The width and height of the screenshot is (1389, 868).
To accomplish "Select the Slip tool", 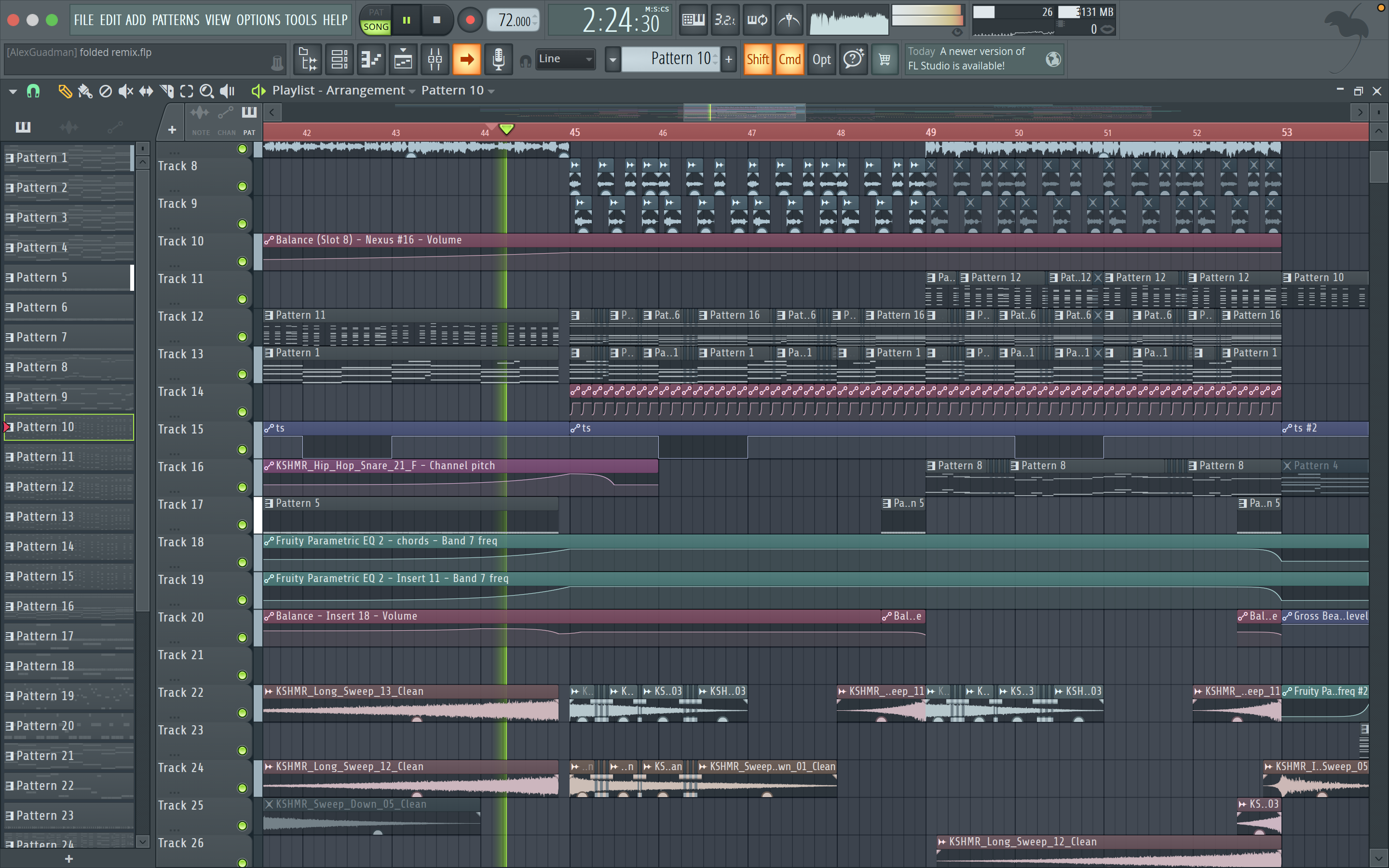I will click(x=146, y=91).
